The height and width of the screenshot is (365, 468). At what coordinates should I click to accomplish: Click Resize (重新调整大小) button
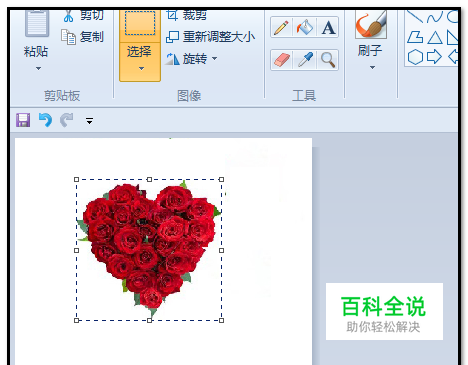click(x=210, y=37)
